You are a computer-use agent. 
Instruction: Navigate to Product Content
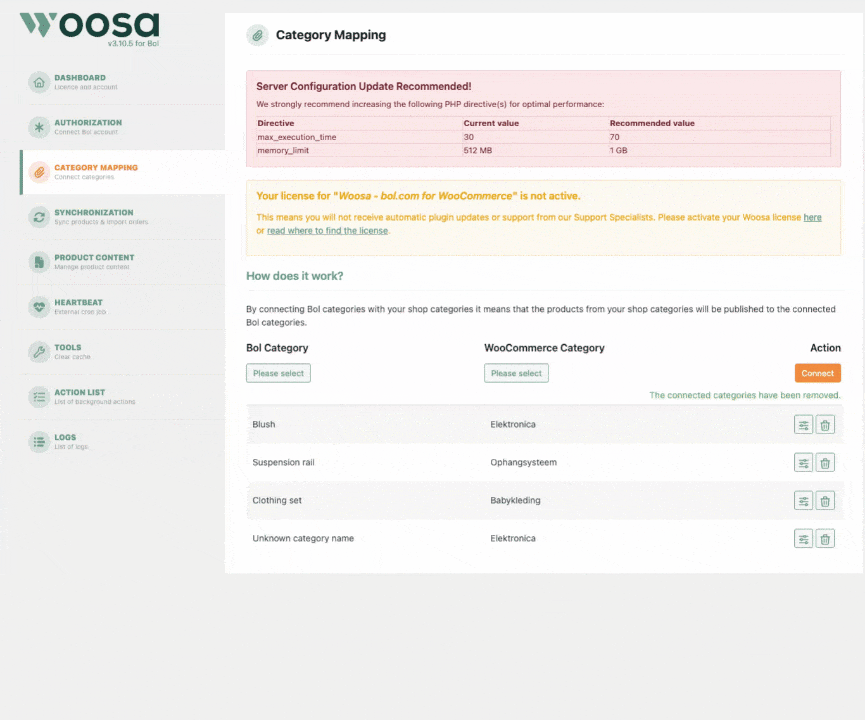coord(122,262)
